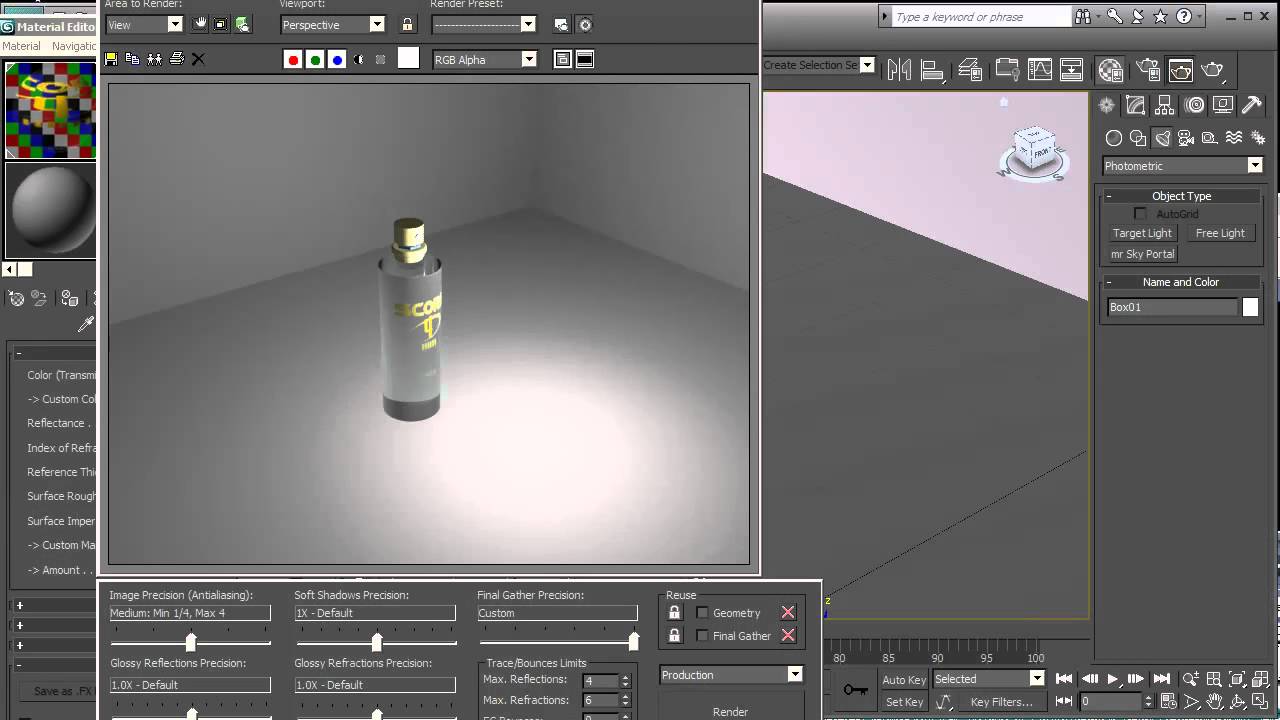
Task: Select Space Warps category icon
Action: (1234, 138)
